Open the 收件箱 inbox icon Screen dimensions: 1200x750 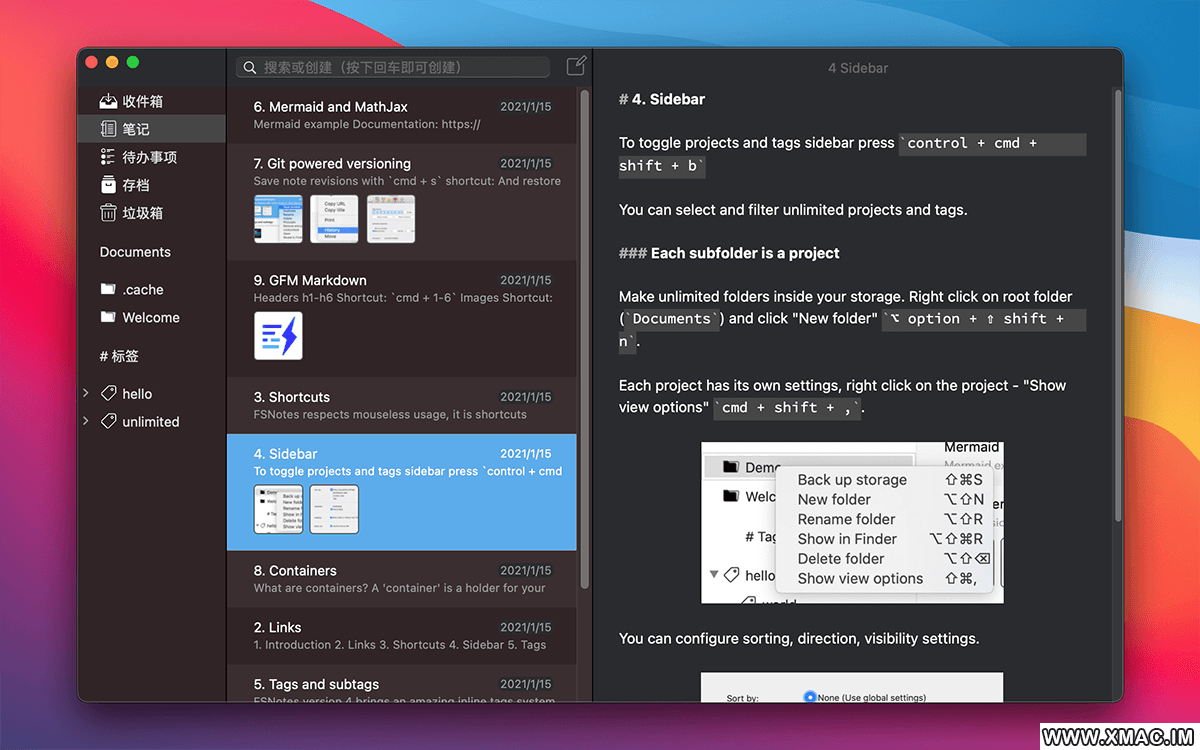tap(109, 101)
